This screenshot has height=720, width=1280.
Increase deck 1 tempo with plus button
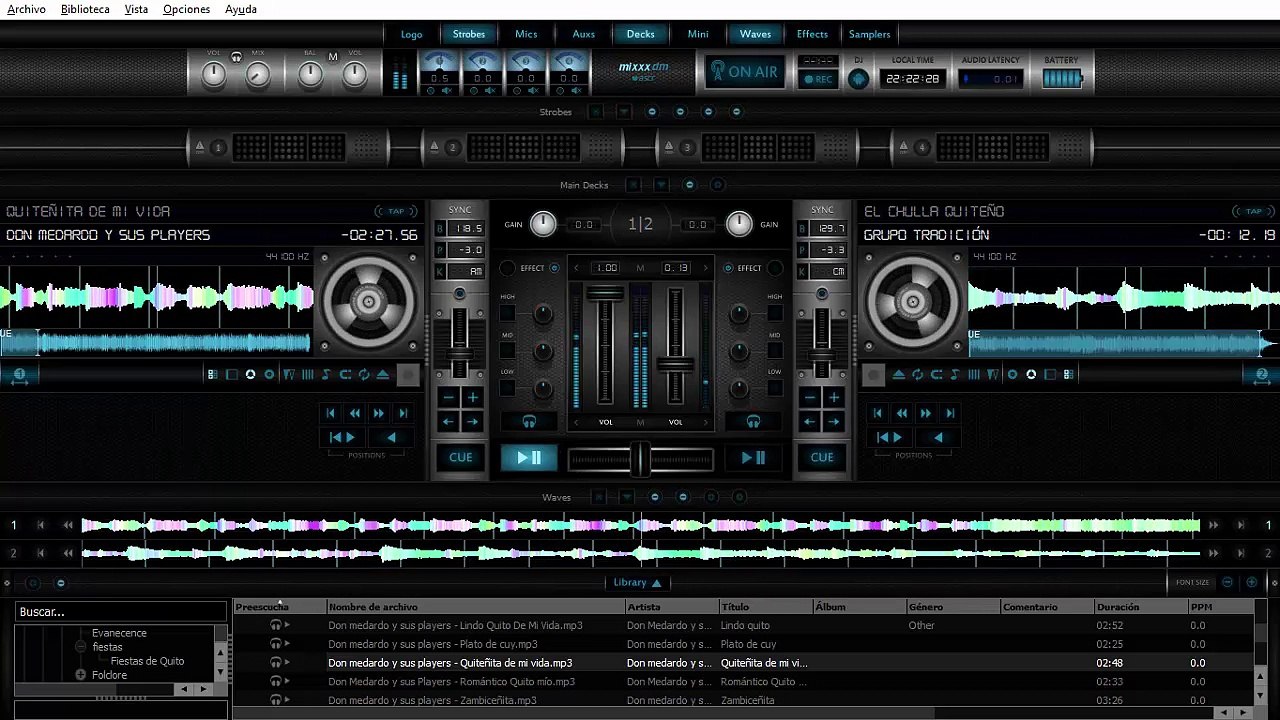coord(472,398)
